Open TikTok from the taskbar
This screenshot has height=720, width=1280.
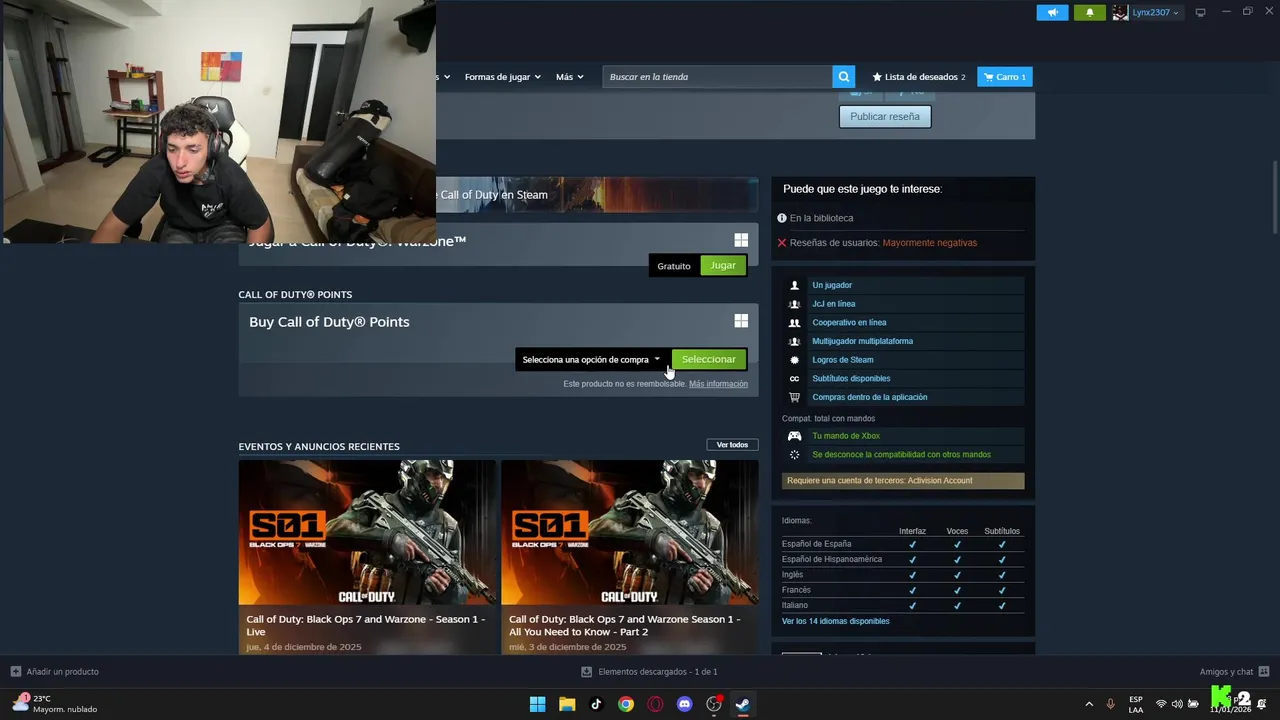pyautogui.click(x=596, y=704)
